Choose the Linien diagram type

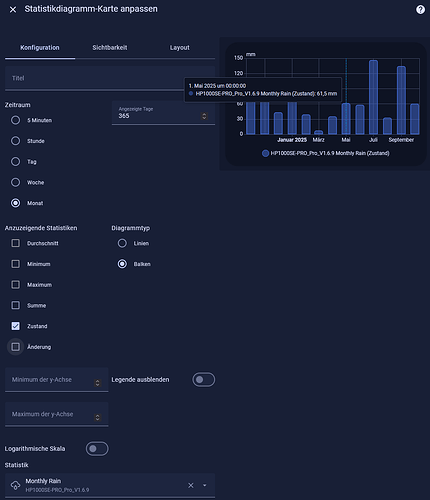click(x=122, y=243)
